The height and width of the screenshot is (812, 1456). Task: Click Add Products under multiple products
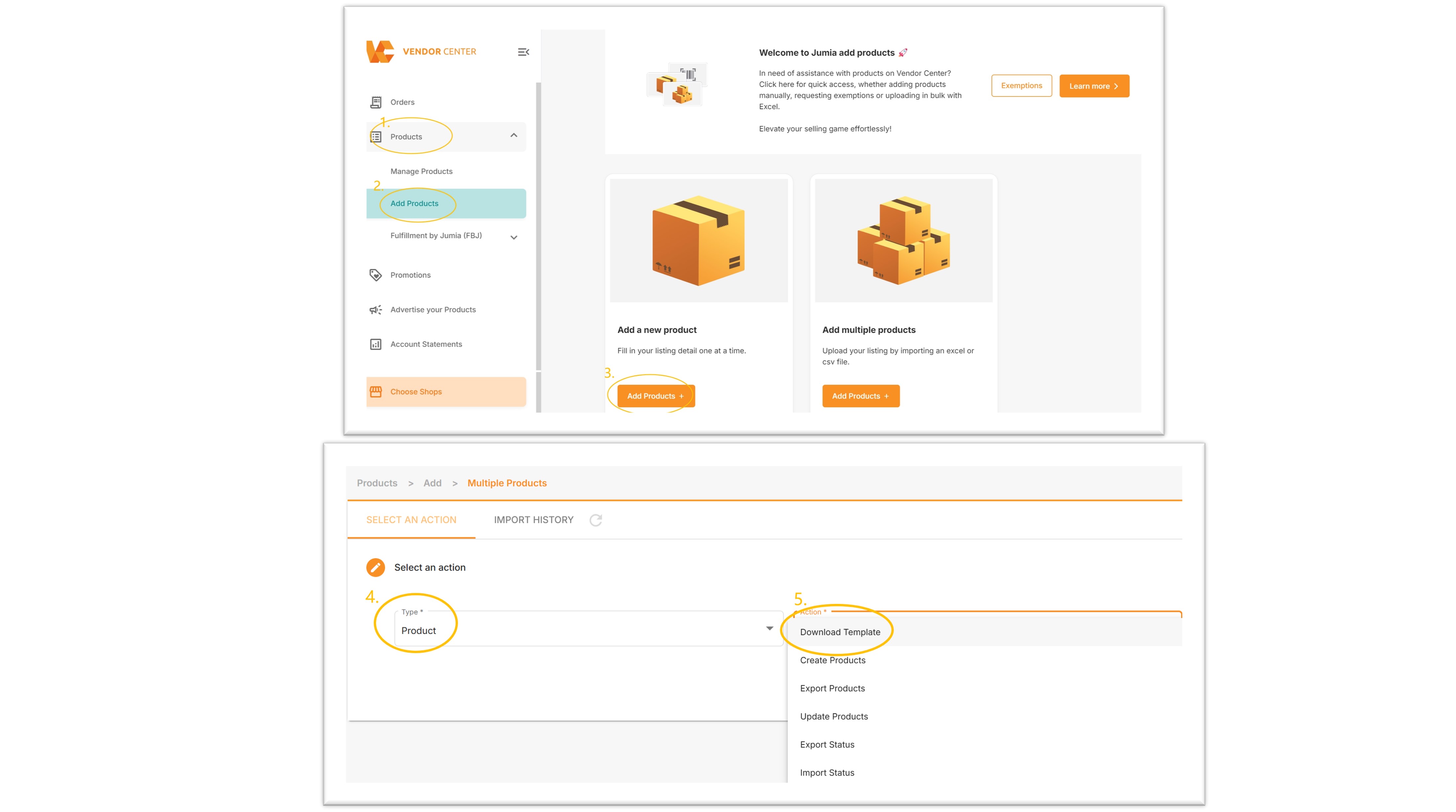[860, 396]
